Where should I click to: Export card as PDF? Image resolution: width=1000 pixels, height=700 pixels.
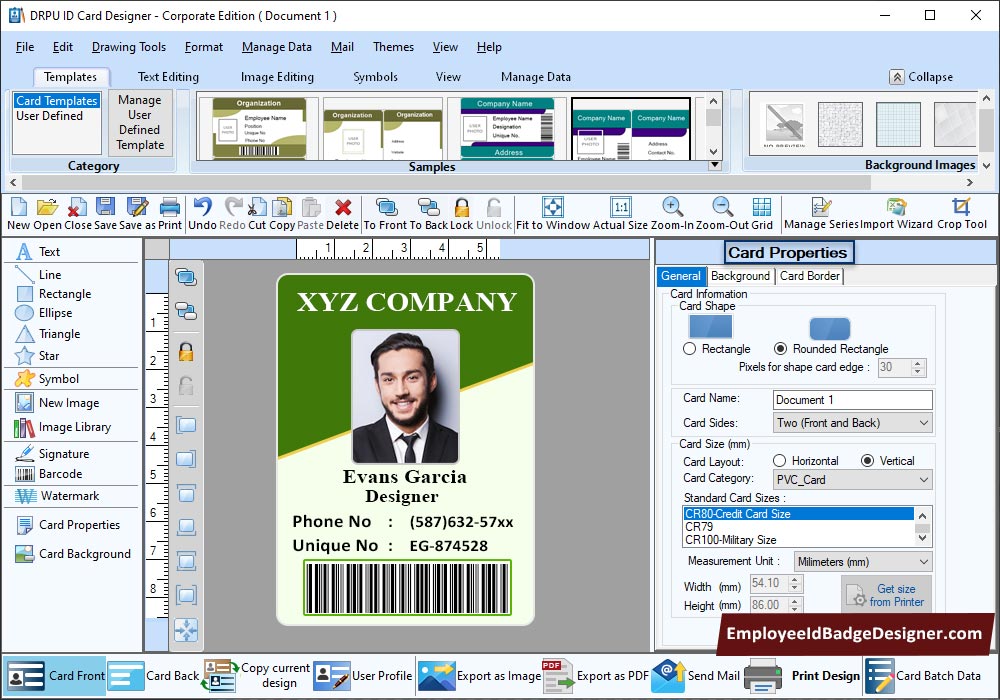(595, 676)
